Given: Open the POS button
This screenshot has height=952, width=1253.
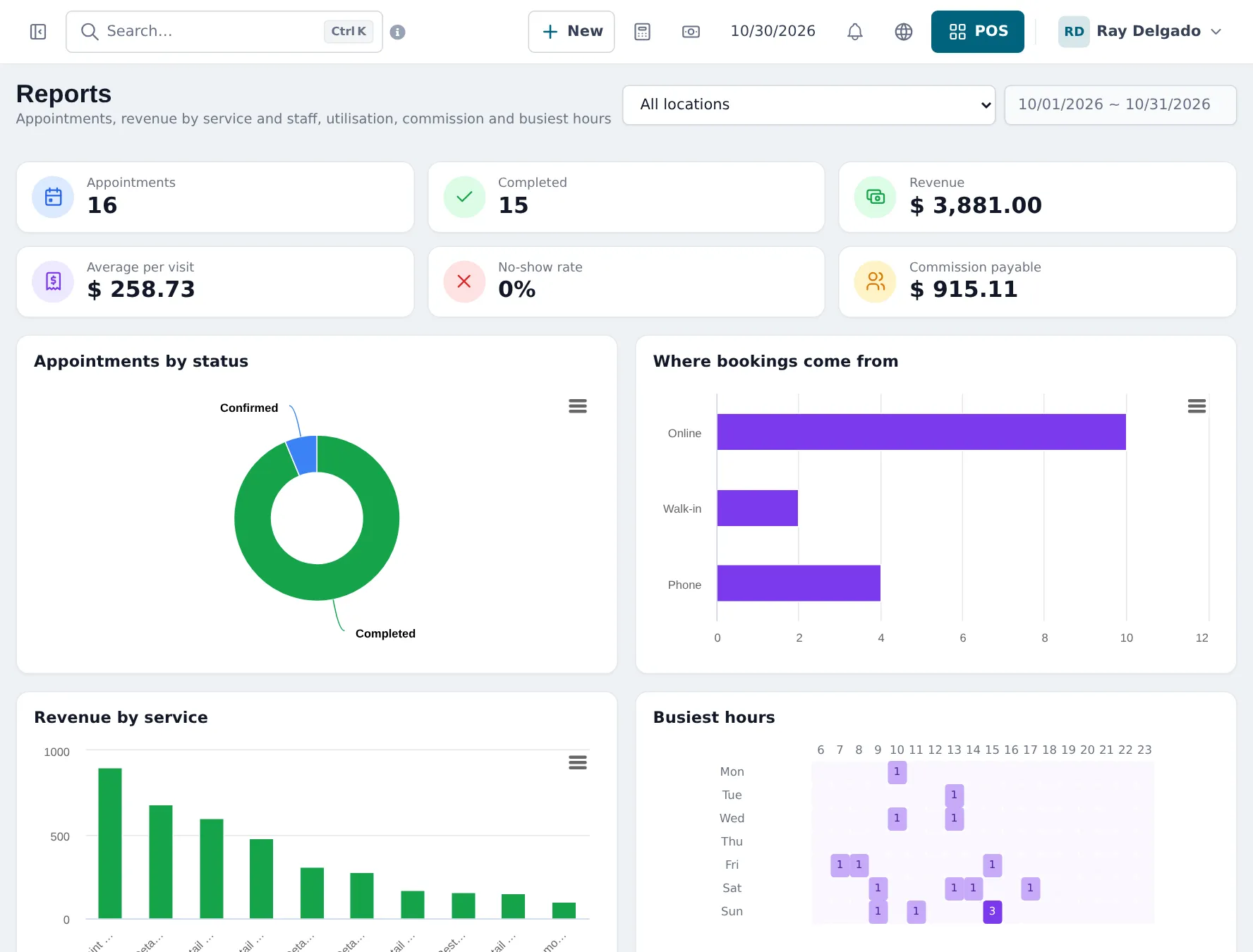Looking at the screenshot, I should [x=977, y=32].
